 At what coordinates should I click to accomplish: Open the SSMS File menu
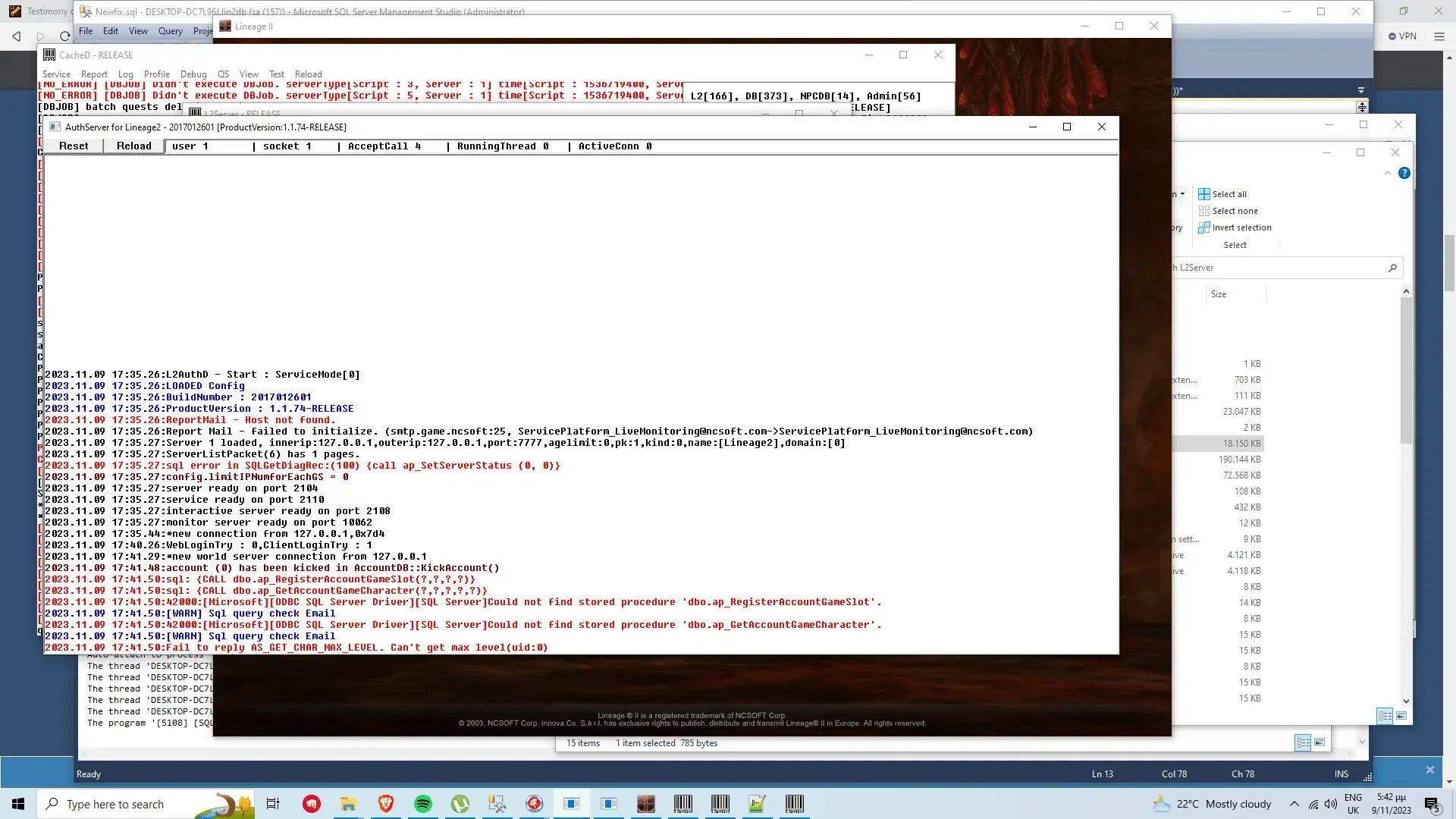tap(86, 31)
